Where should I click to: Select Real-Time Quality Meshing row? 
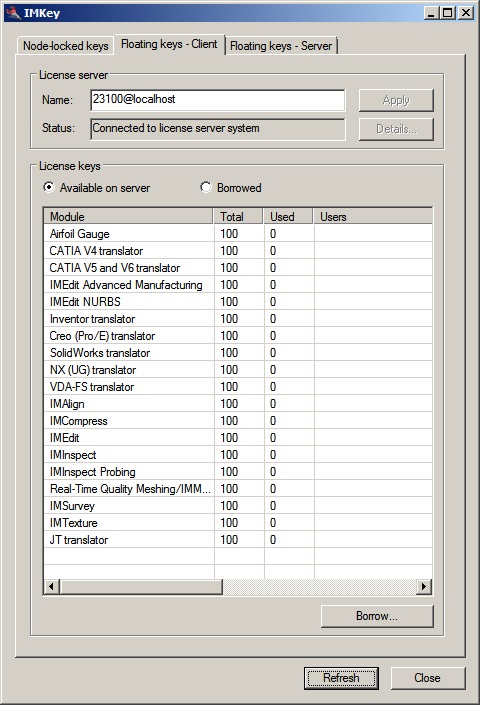click(x=238, y=489)
